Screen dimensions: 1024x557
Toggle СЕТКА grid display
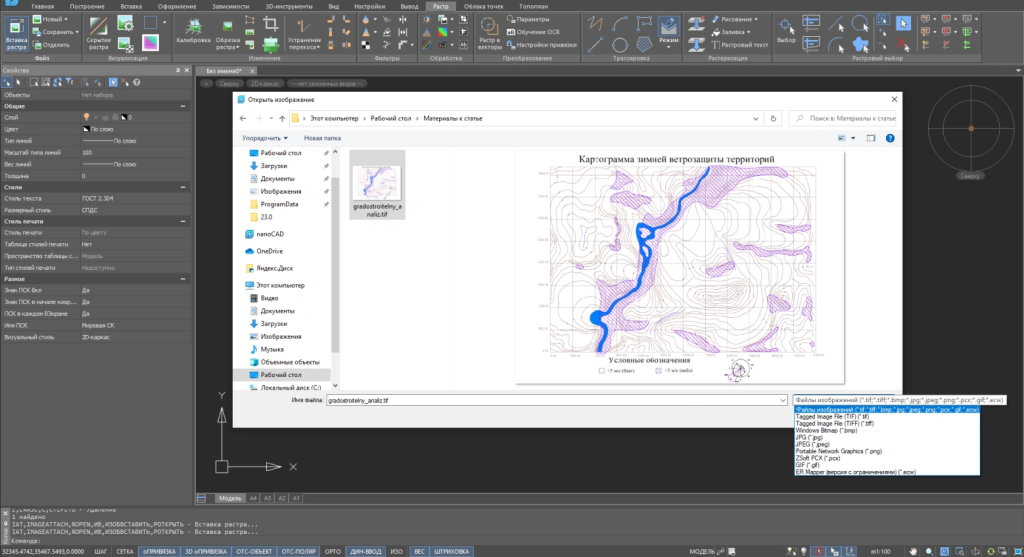coord(125,550)
